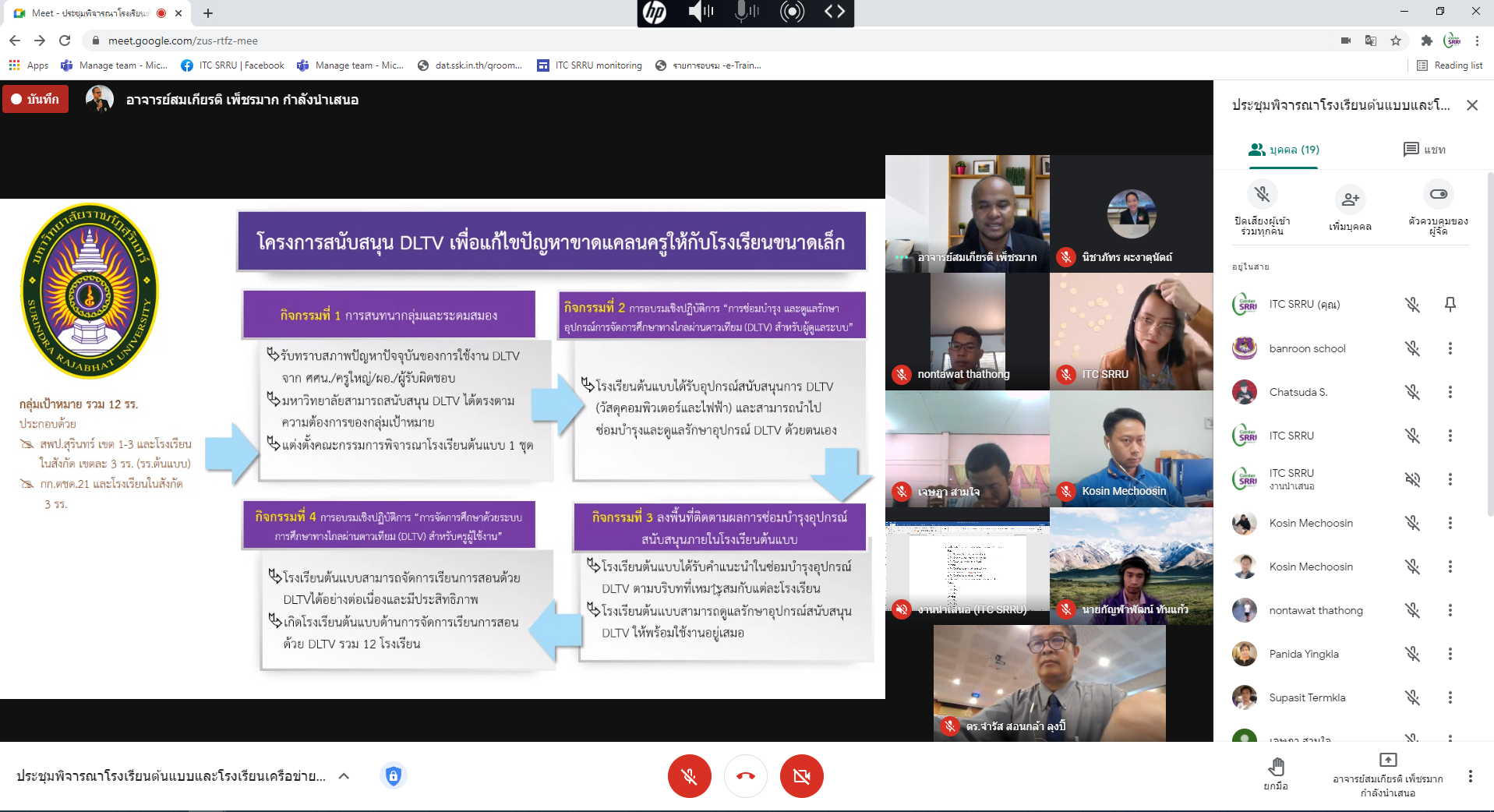This screenshot has width=1494, height=812.
Task: Click the red recording button
Action: 36,100
